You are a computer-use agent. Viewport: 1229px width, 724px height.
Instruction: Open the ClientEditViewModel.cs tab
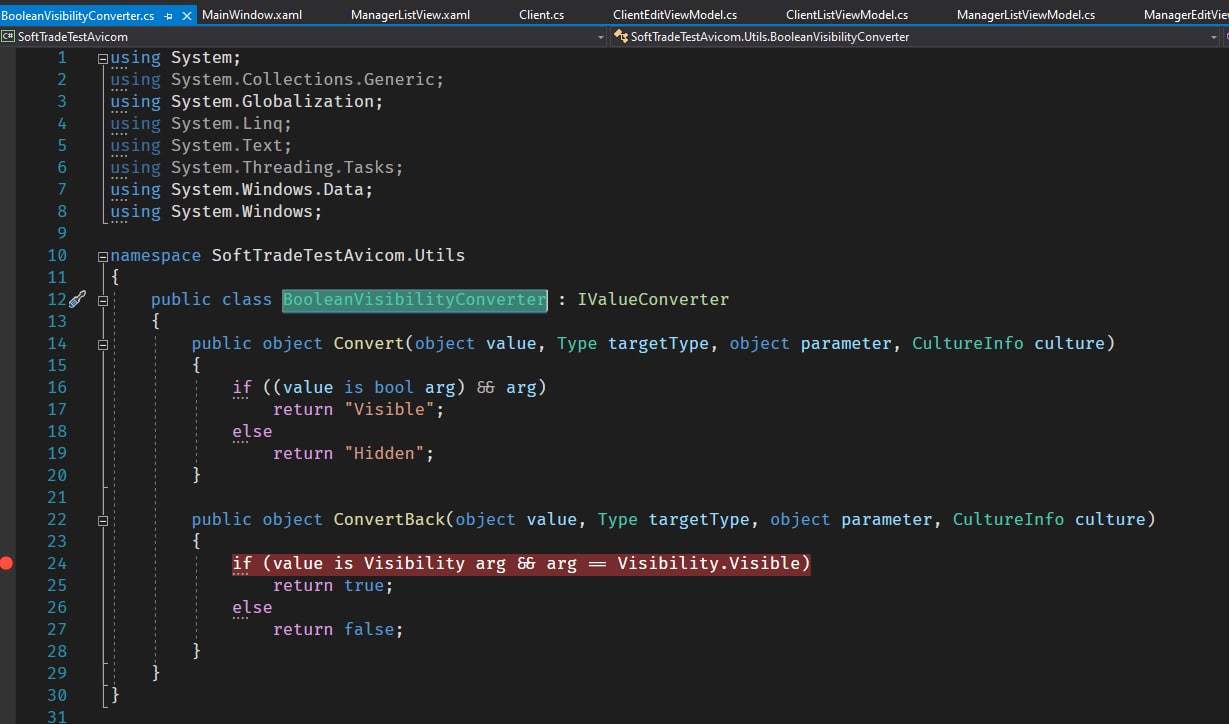[675, 15]
